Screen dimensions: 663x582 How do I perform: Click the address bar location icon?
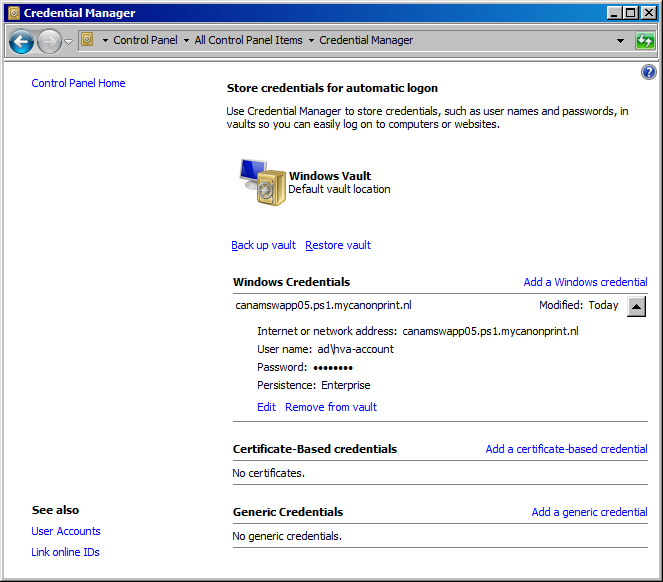click(x=87, y=41)
